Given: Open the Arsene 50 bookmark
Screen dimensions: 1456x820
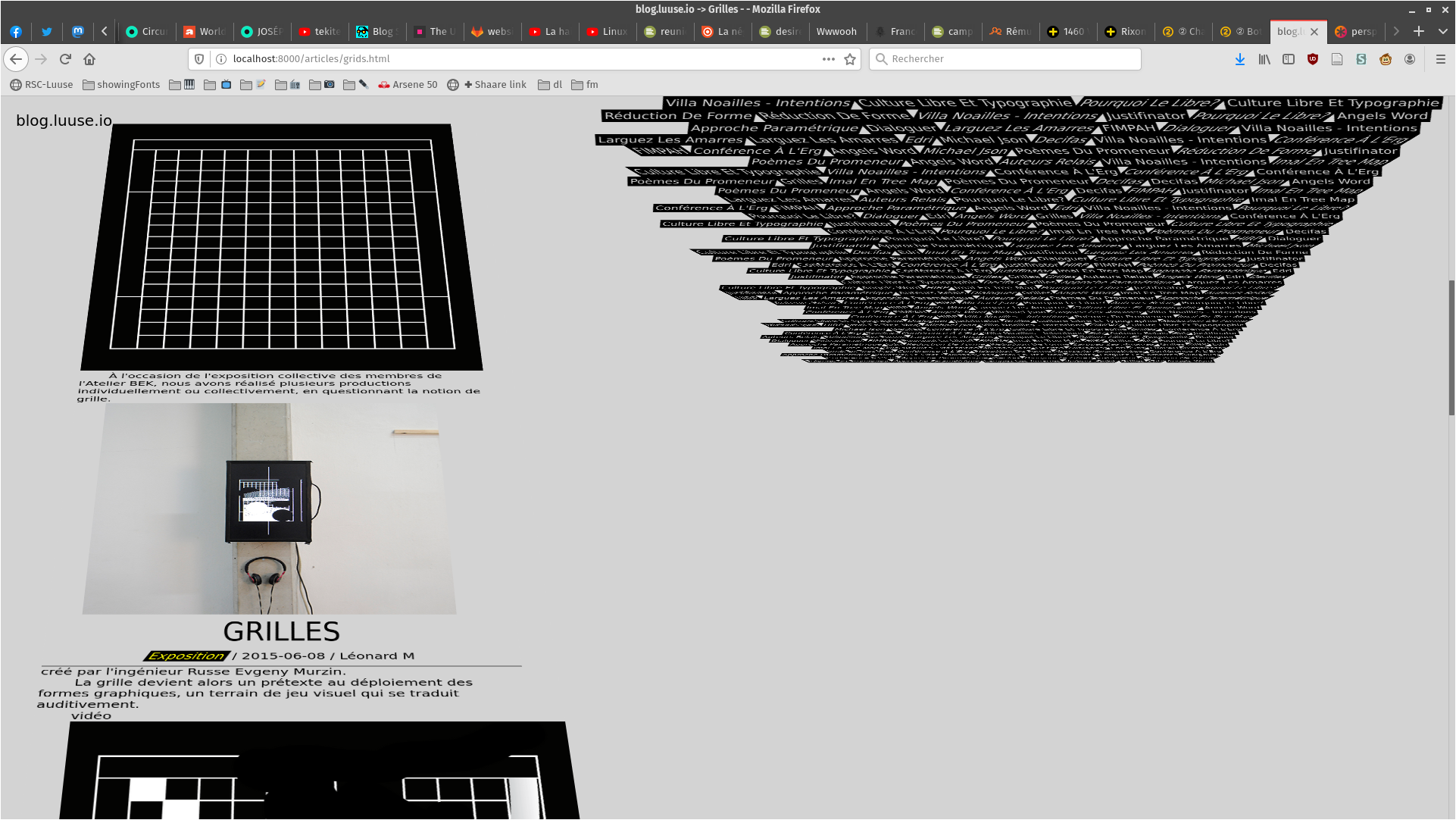Looking at the screenshot, I should click(x=408, y=85).
